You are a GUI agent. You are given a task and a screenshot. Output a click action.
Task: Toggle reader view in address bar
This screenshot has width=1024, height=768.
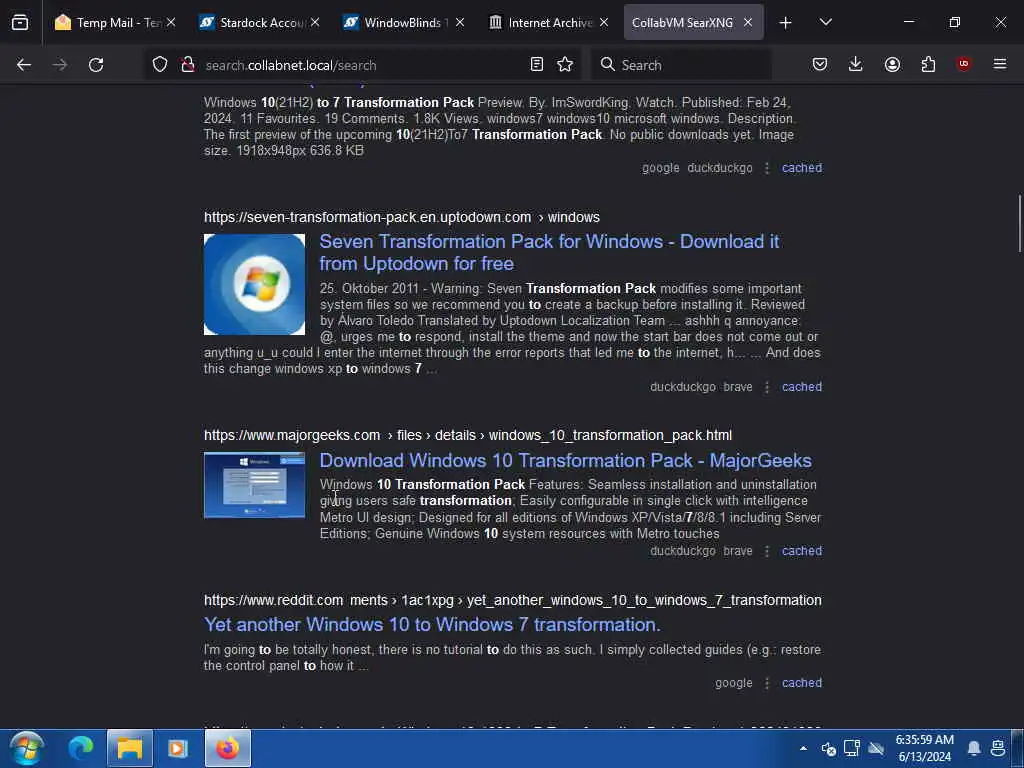click(537, 65)
